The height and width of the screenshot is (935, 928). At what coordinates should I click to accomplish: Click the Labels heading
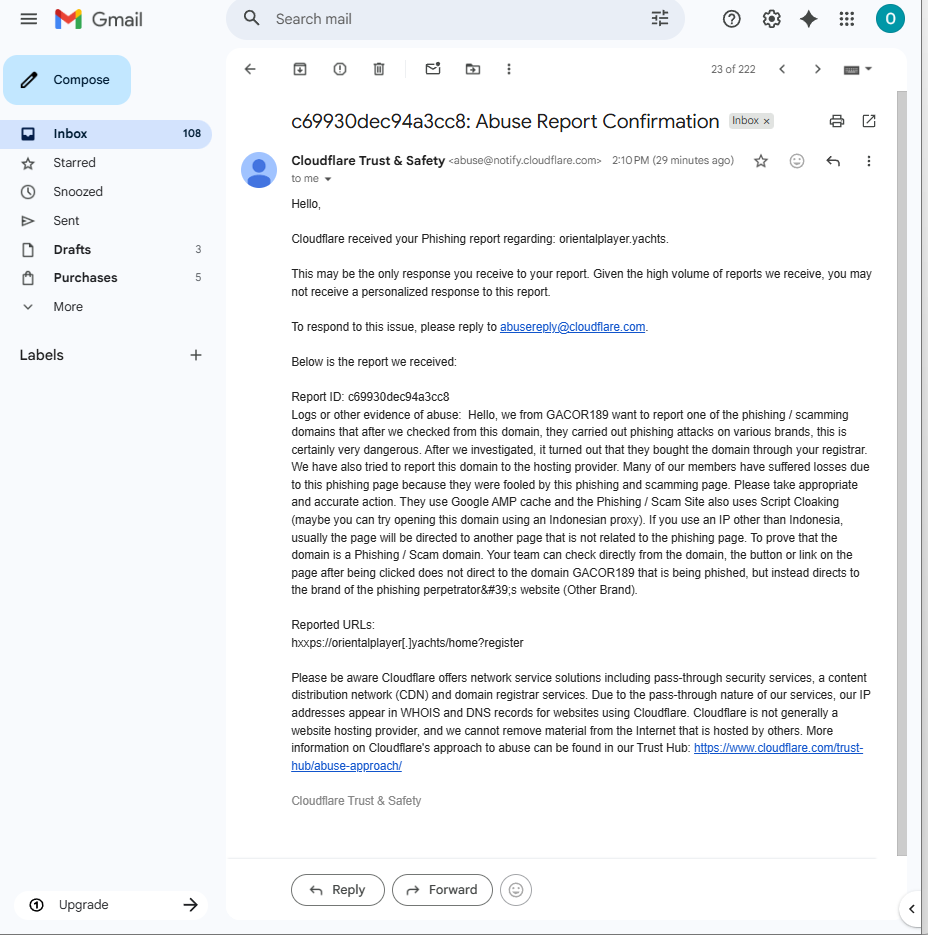coord(42,355)
